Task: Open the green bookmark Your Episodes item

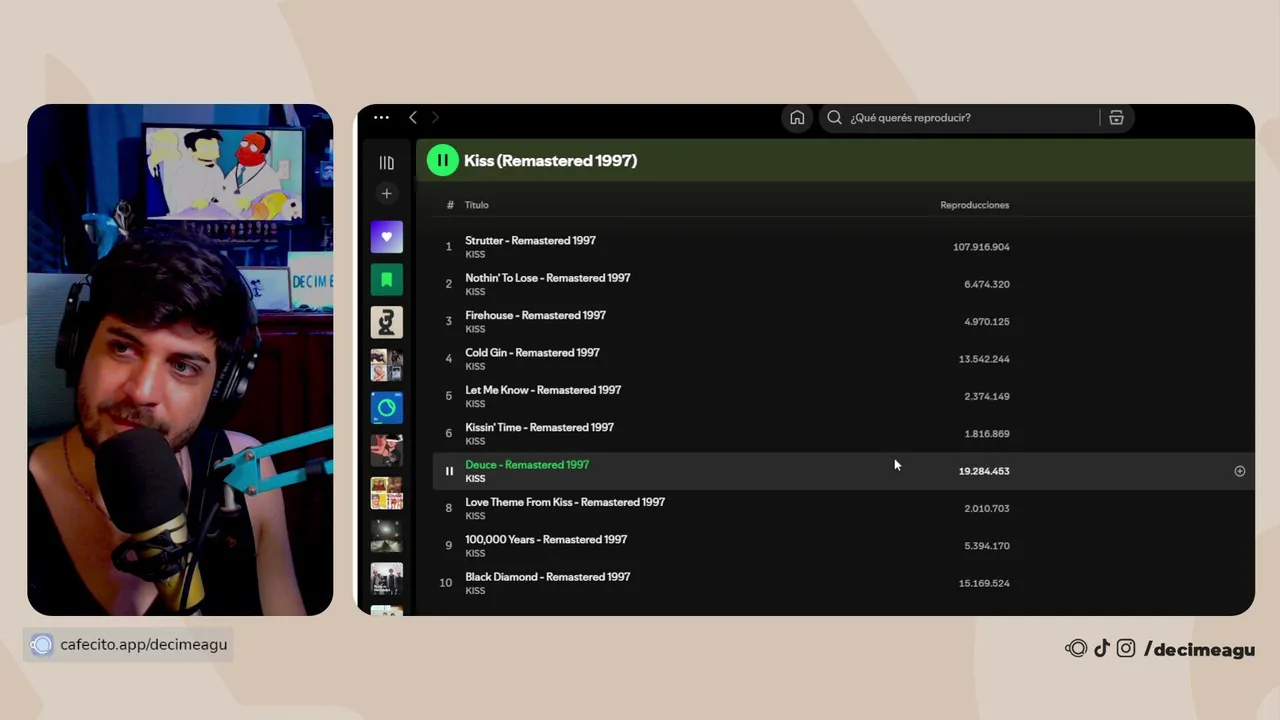Action: tap(387, 280)
